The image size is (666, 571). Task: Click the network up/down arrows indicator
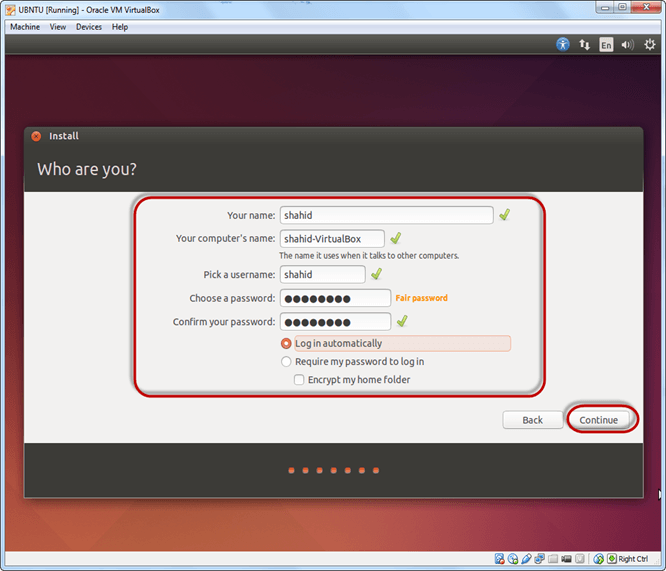tap(585, 45)
